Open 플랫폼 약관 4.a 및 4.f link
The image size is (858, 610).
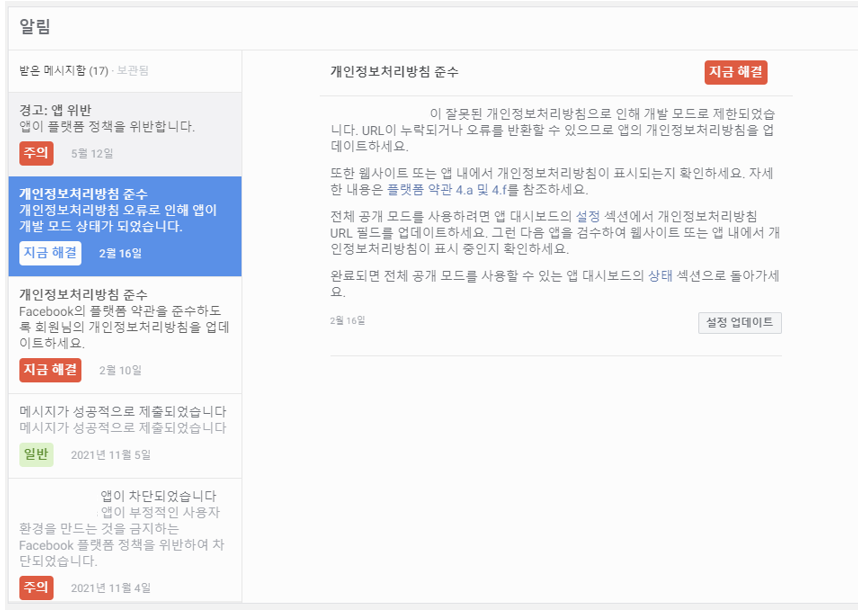(447, 190)
